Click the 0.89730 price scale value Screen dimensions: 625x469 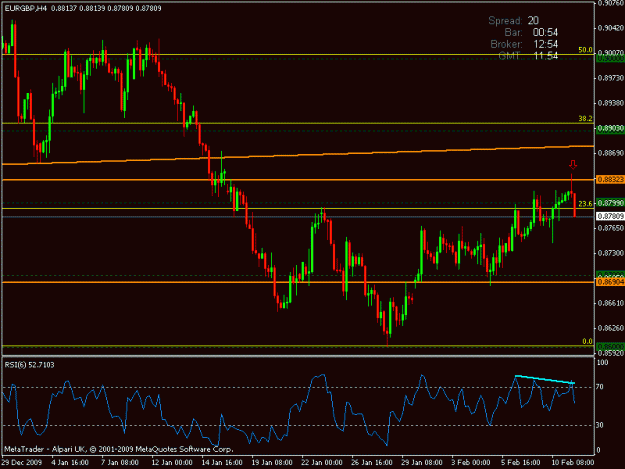(x=611, y=78)
